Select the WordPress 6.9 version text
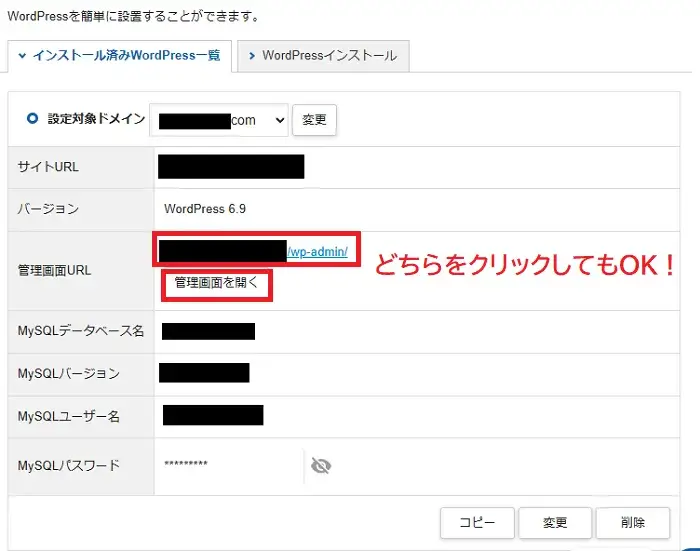700x551 pixels. pyautogui.click(x=205, y=209)
